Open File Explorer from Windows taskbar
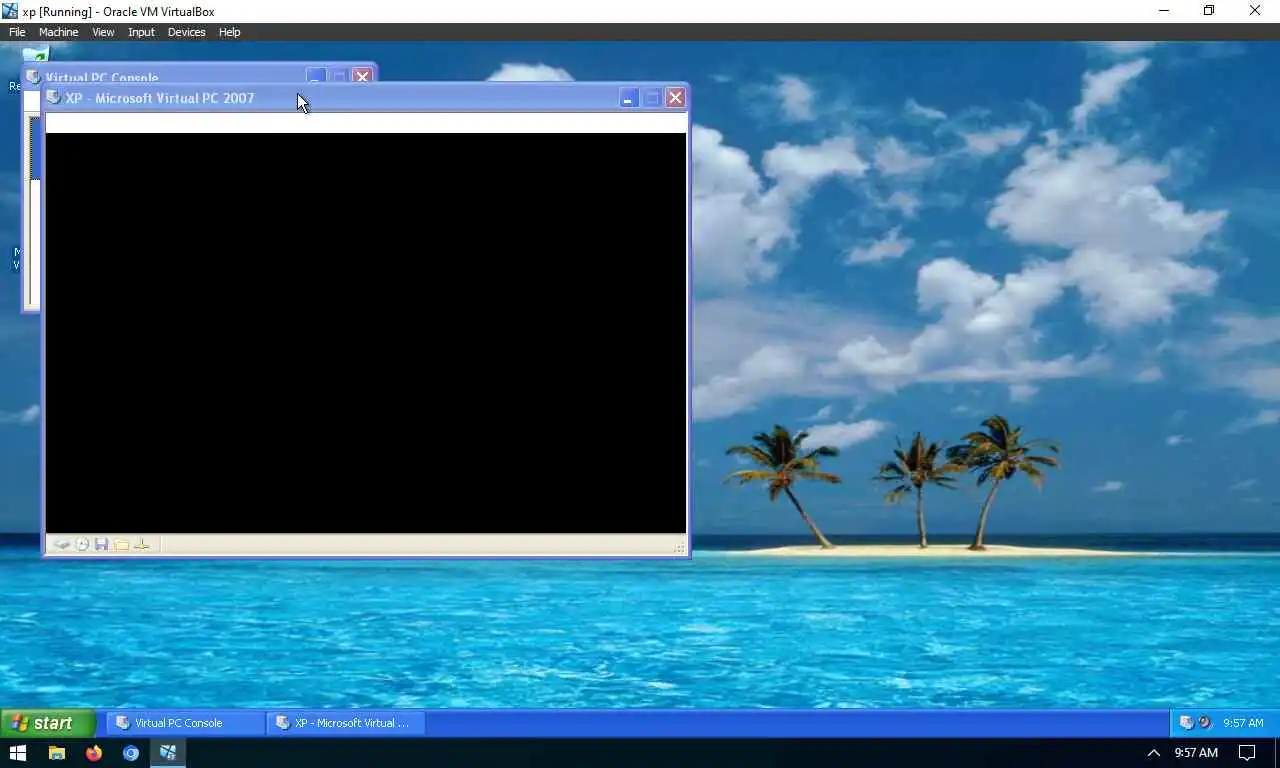The image size is (1280, 768). pyautogui.click(x=57, y=753)
